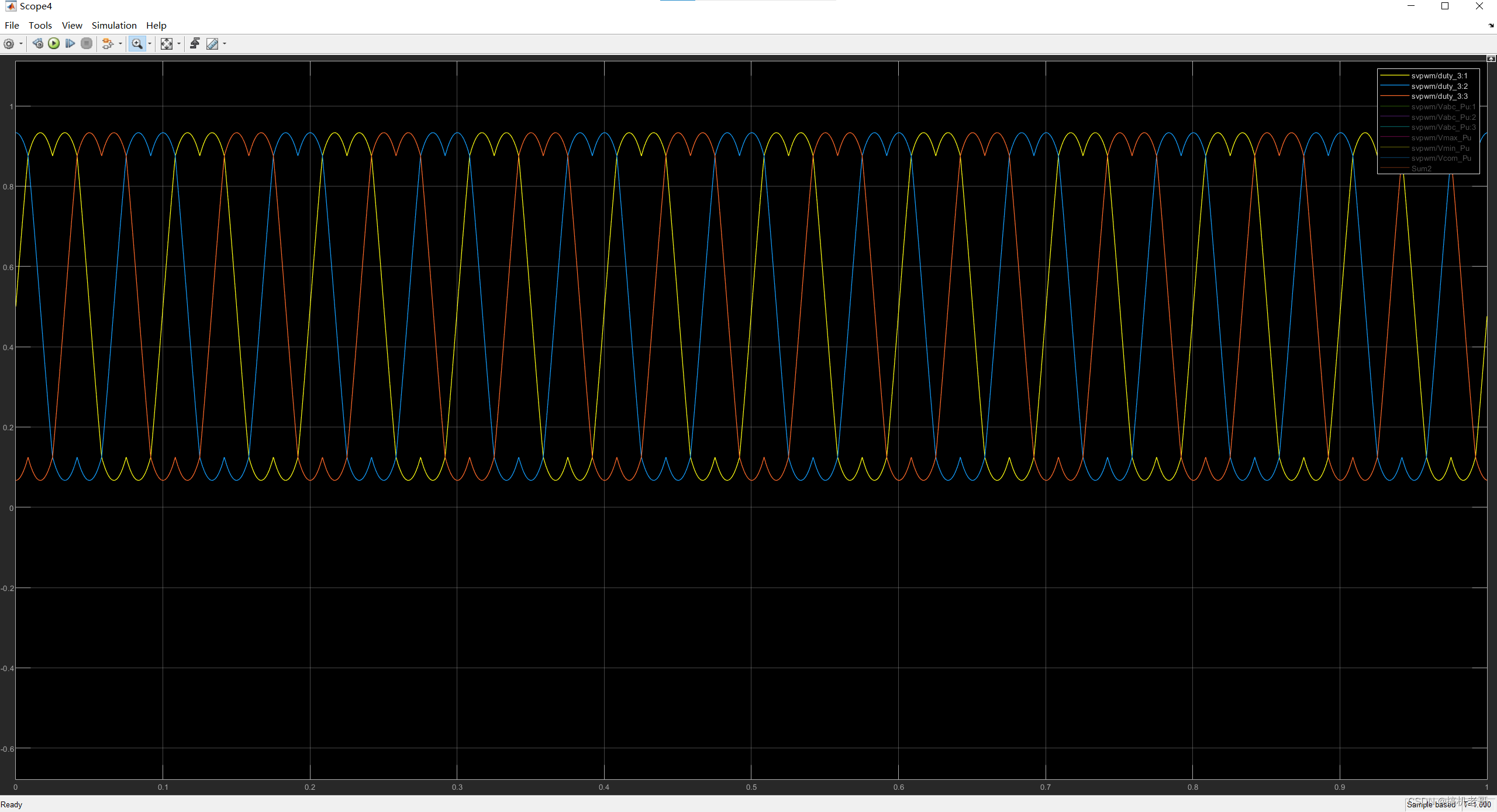Maximize or restore the Scope4 window

[x=1445, y=6]
